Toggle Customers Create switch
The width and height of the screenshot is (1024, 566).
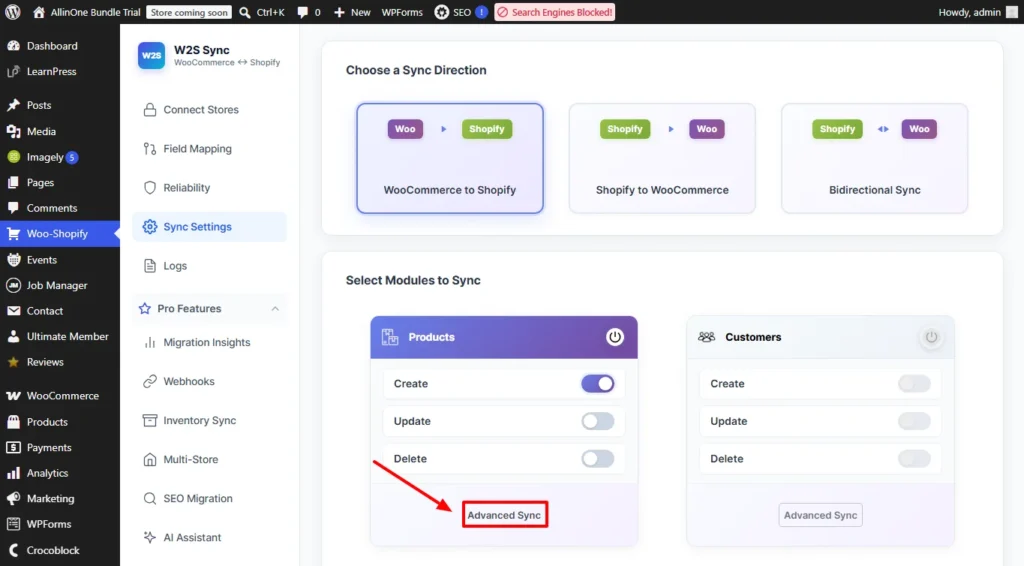[914, 383]
